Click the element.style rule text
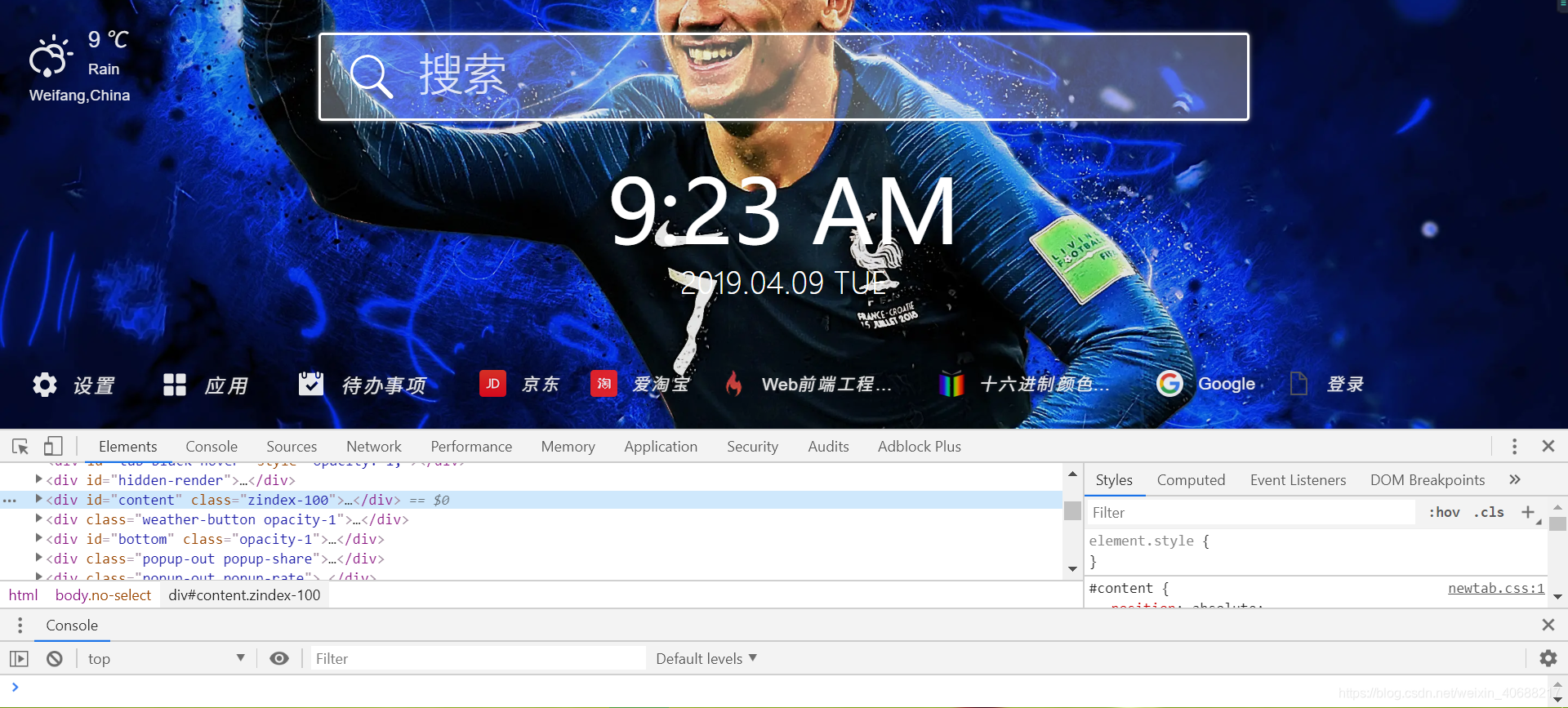Screen dimensions: 1568x708 coord(1141,541)
